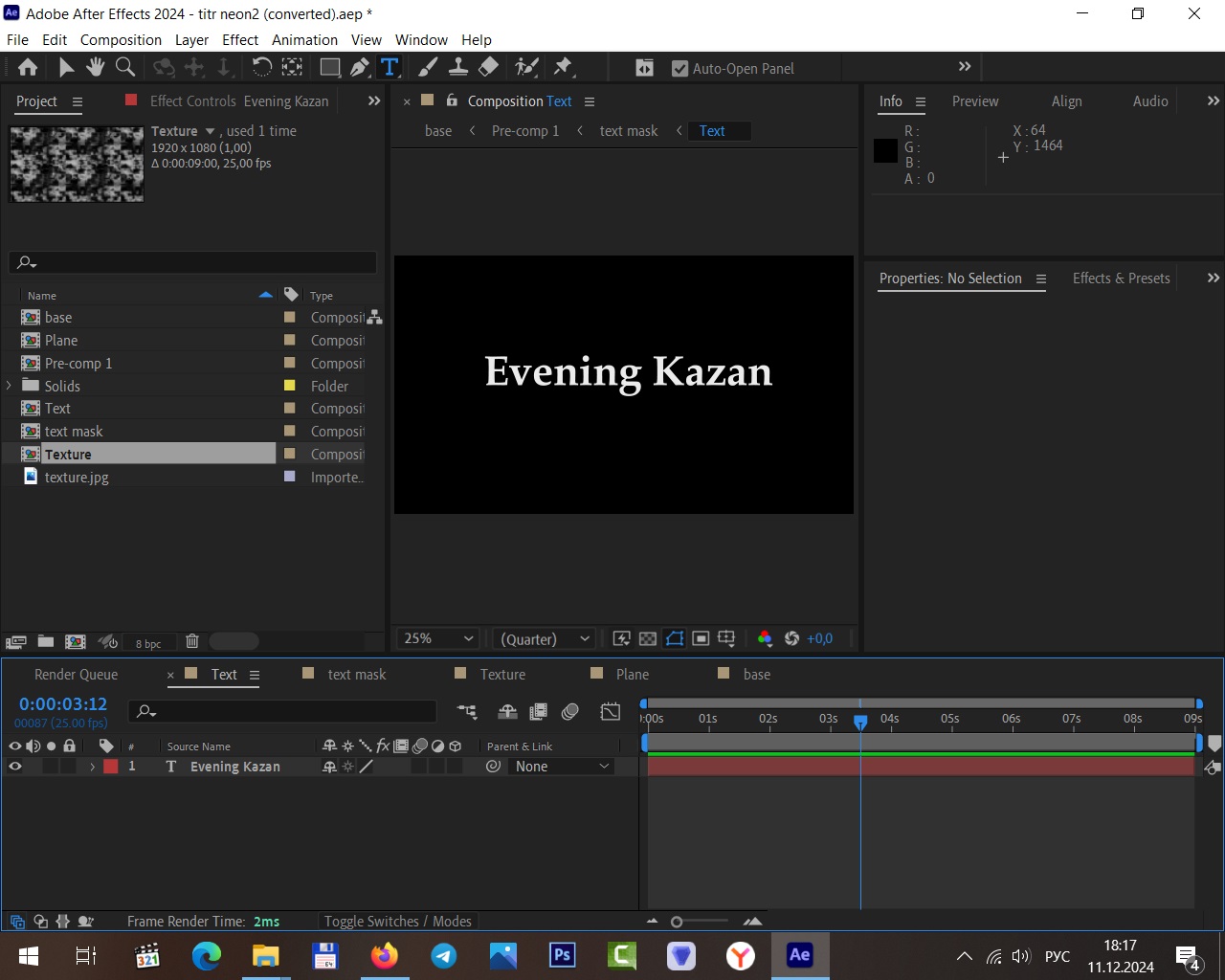Image resolution: width=1225 pixels, height=980 pixels.
Task: Click the trash icon in Project panel
Action: [x=191, y=641]
